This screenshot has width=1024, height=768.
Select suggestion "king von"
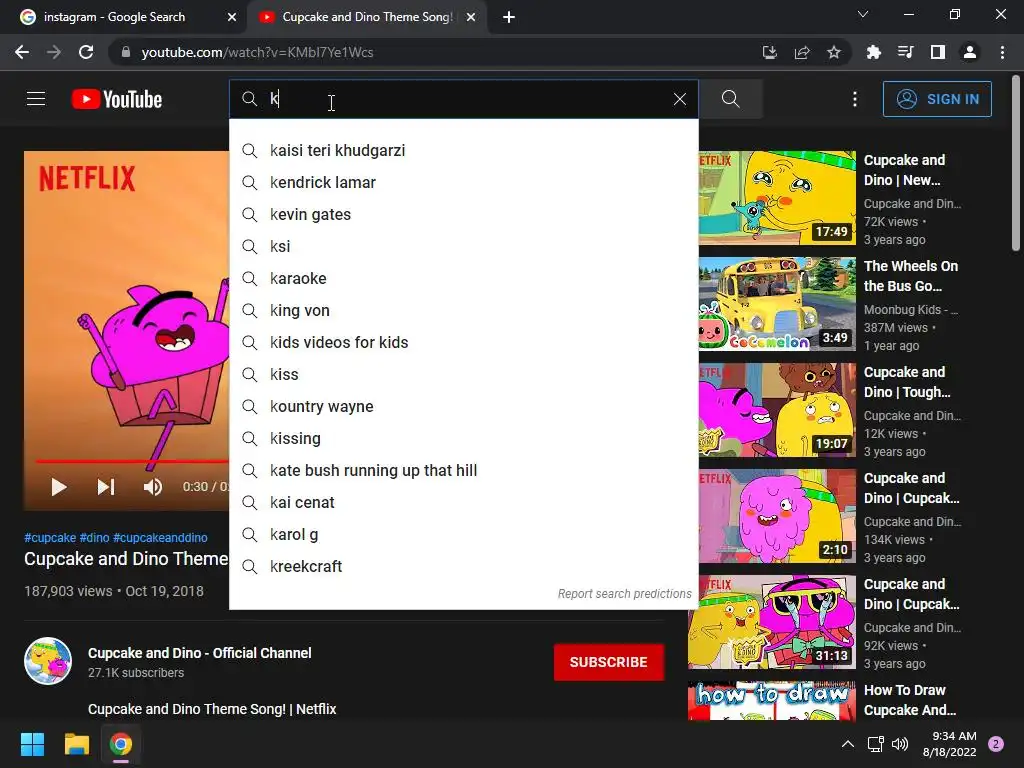(464, 310)
